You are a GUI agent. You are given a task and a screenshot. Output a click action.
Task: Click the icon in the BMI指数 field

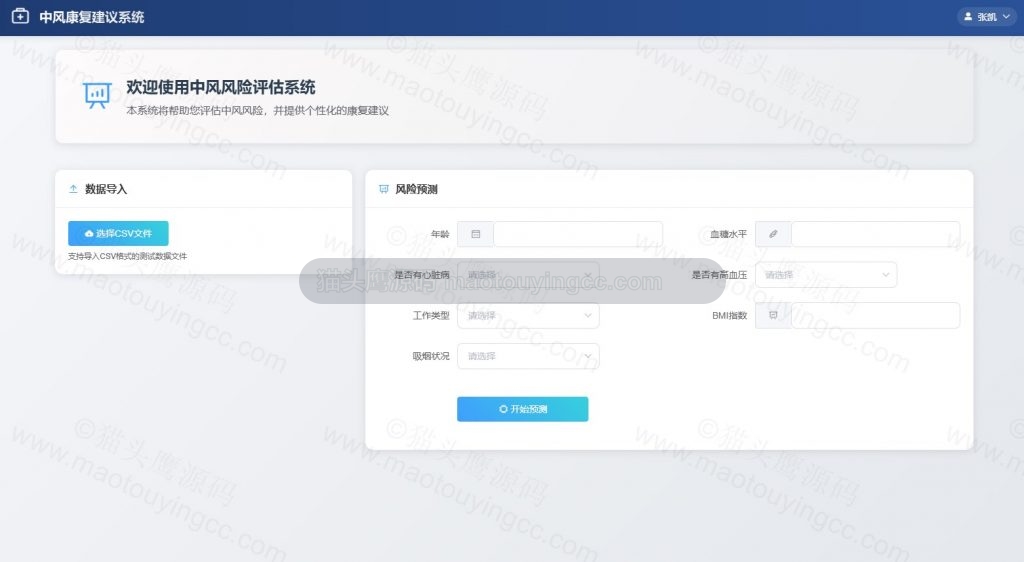(x=773, y=315)
